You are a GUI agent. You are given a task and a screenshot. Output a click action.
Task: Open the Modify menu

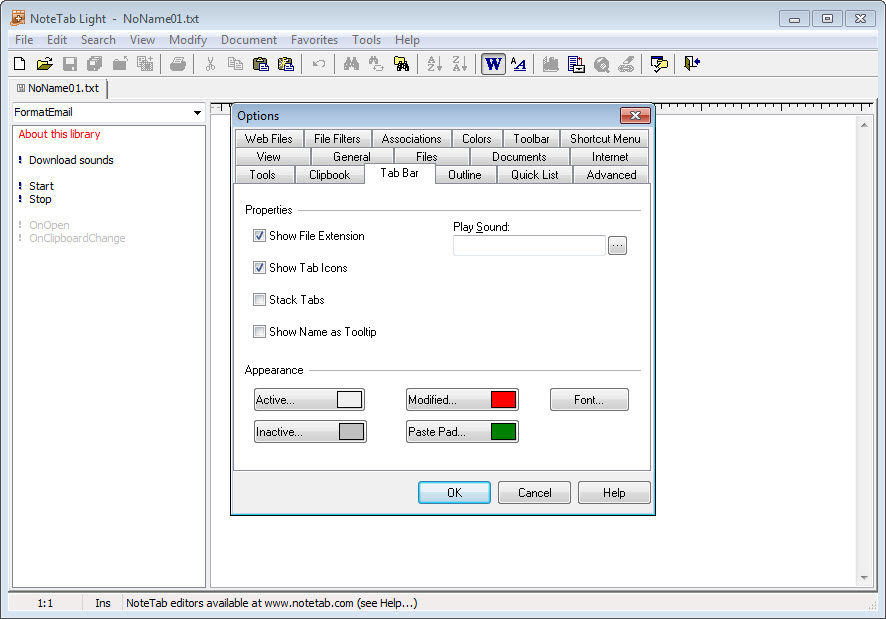pyautogui.click(x=188, y=40)
